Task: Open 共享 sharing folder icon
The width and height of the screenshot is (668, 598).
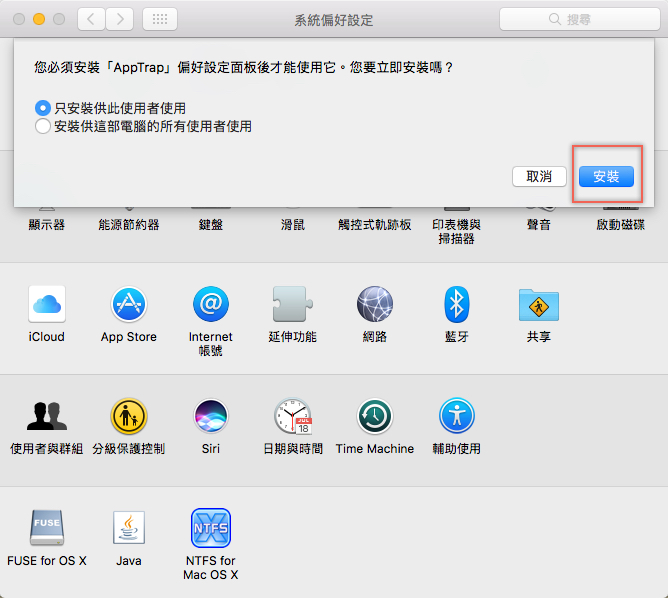Action: coord(538,305)
